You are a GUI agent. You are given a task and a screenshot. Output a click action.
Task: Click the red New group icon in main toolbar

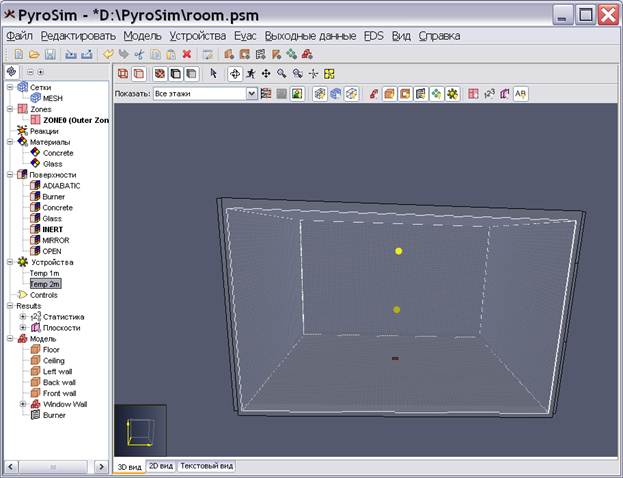pos(307,54)
